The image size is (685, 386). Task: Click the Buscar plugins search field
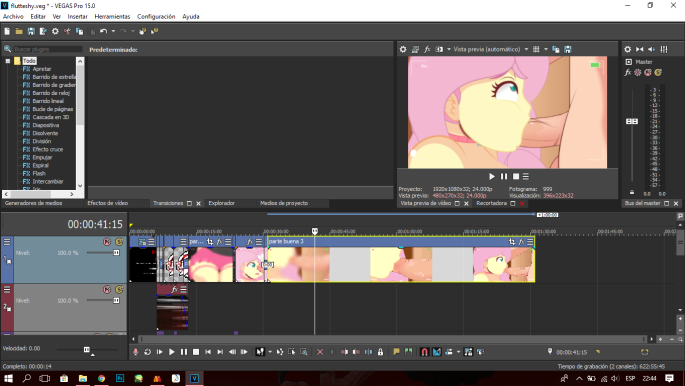(x=48, y=49)
